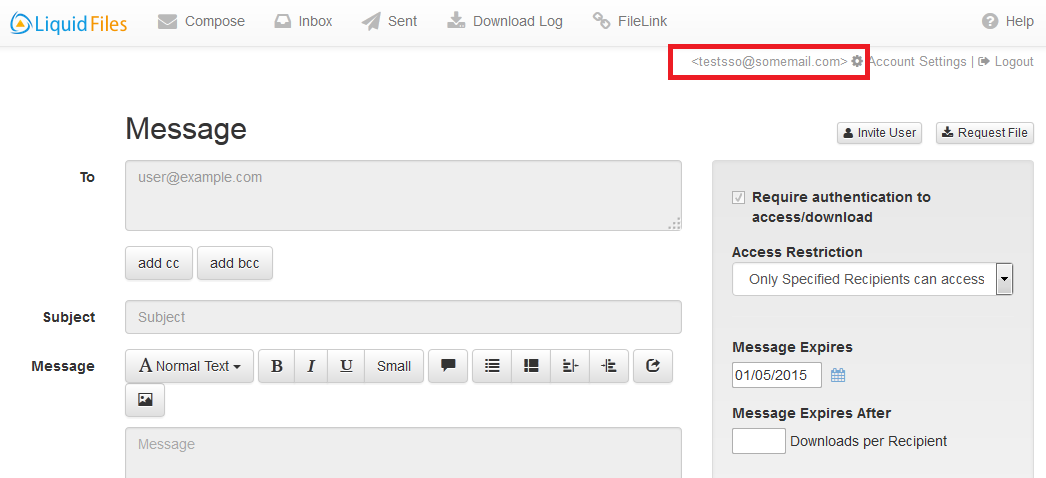Click the testsso@somemail.com account text
The width and height of the screenshot is (1046, 478).
[769, 61]
